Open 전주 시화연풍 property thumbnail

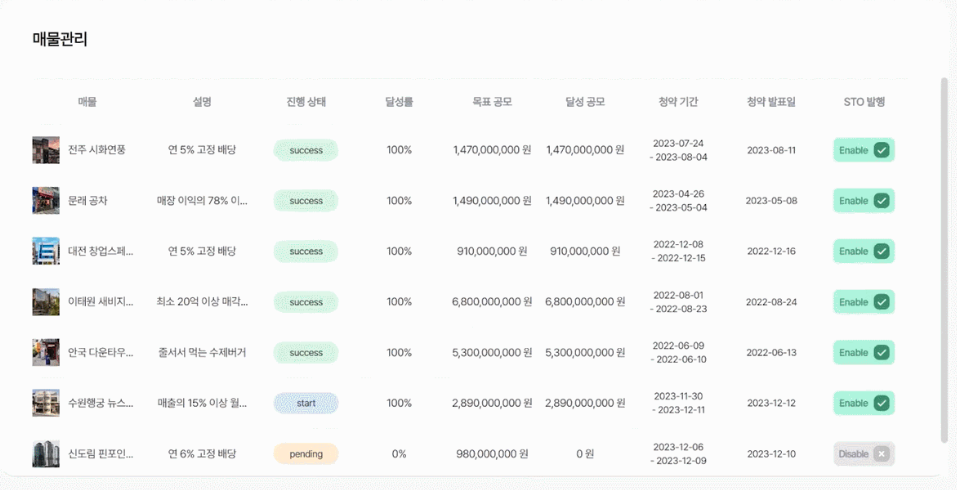click(46, 150)
